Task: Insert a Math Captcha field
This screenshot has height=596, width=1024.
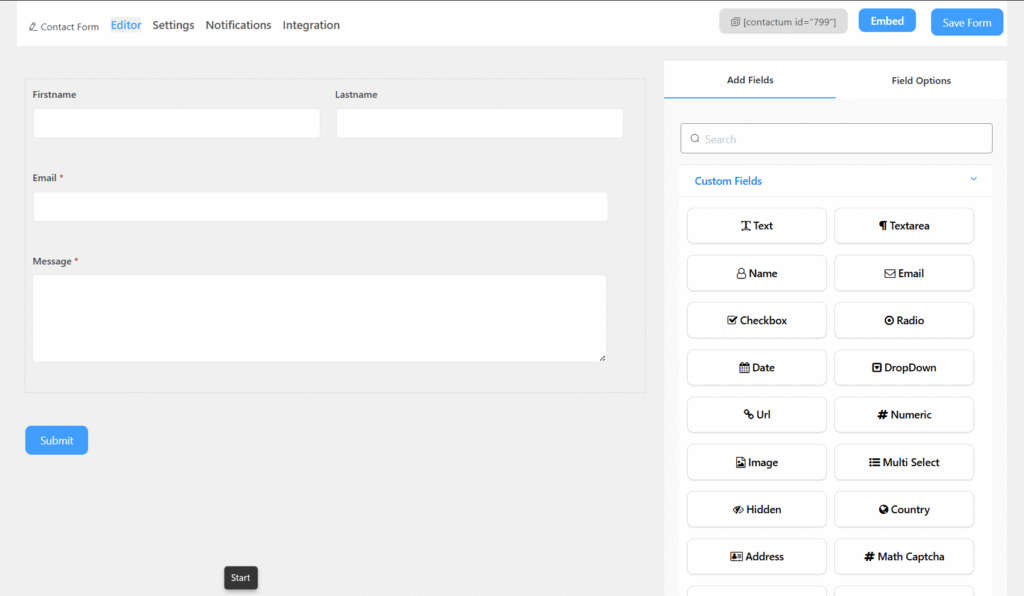Action: click(x=903, y=556)
